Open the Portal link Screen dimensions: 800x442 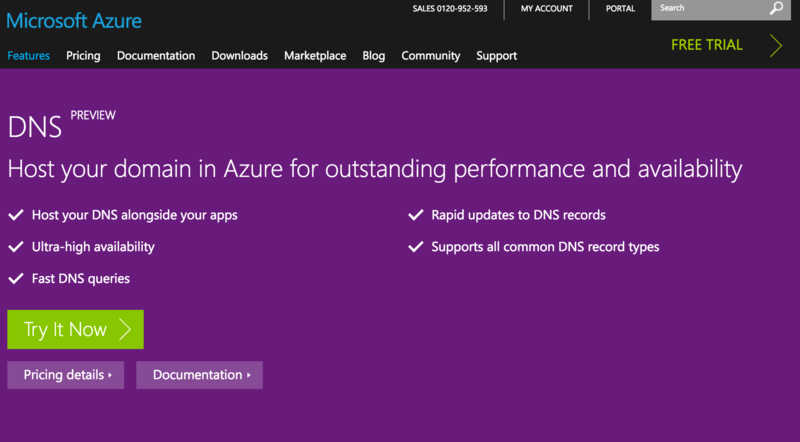tap(620, 9)
